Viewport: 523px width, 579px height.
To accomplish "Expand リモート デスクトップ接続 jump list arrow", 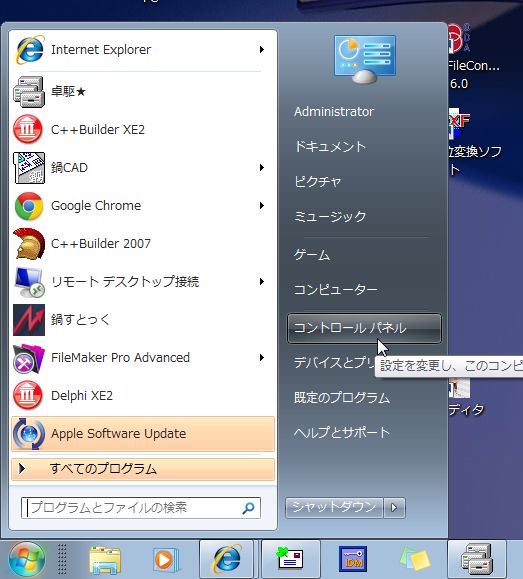I will [x=262, y=282].
